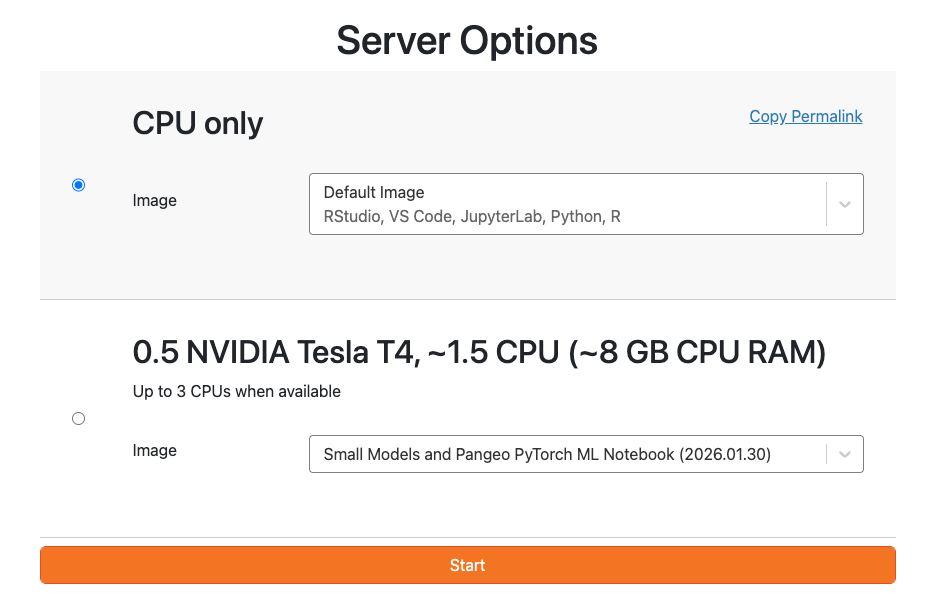Click the Image label under CPU only
The image size is (925, 616).
[x=155, y=201]
